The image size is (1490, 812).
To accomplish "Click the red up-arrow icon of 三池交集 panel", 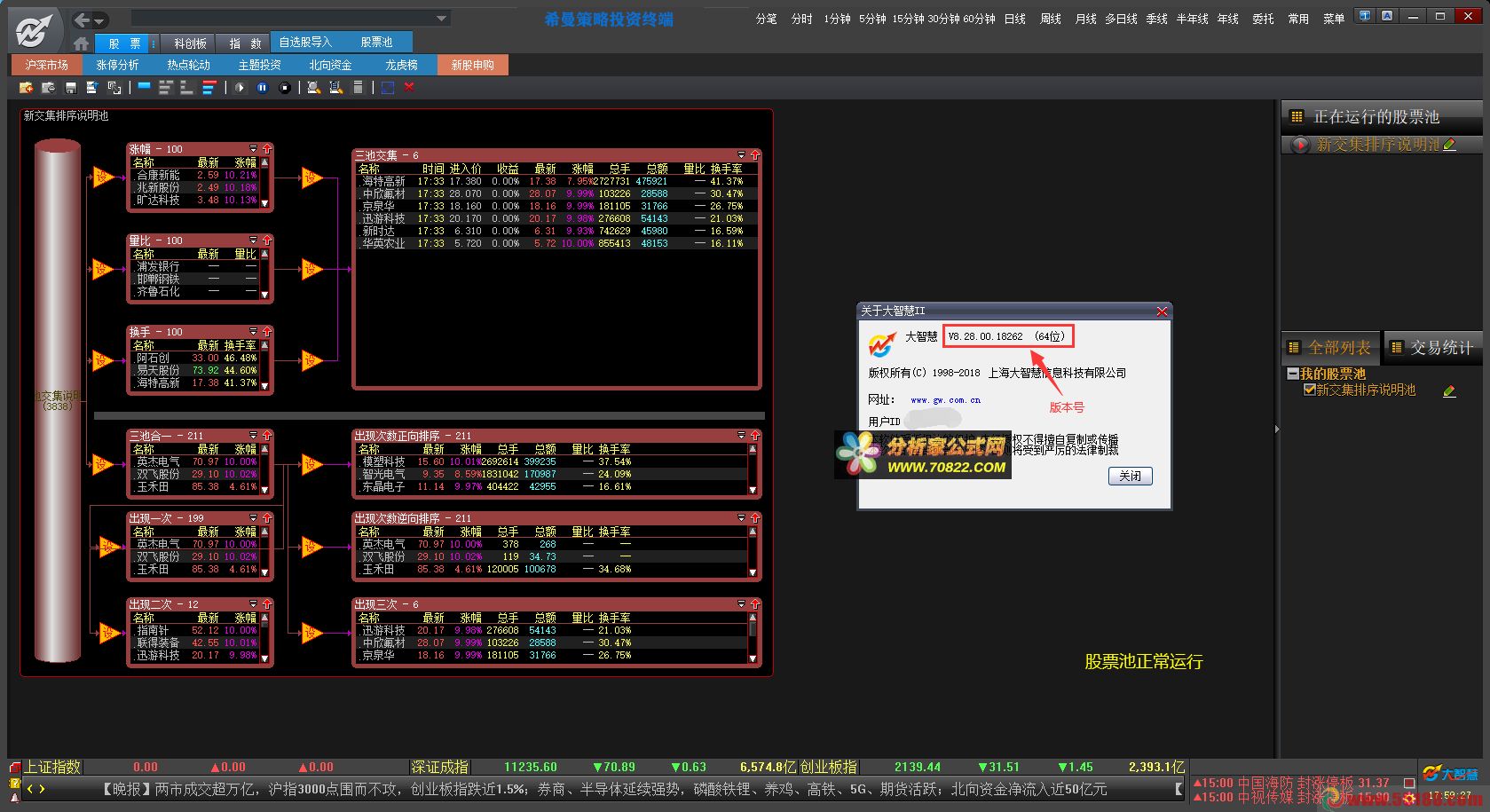I will (x=755, y=154).
